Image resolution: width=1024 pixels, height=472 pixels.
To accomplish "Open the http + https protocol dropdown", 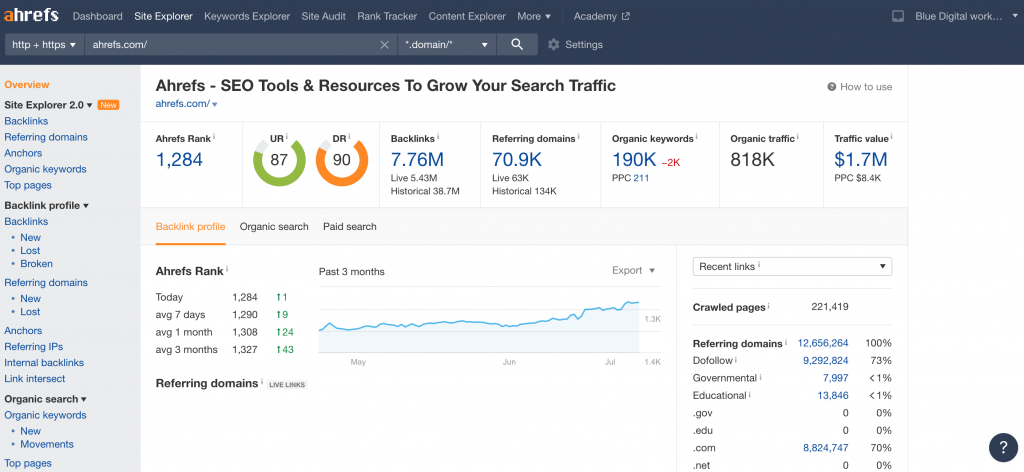I will pyautogui.click(x=44, y=45).
